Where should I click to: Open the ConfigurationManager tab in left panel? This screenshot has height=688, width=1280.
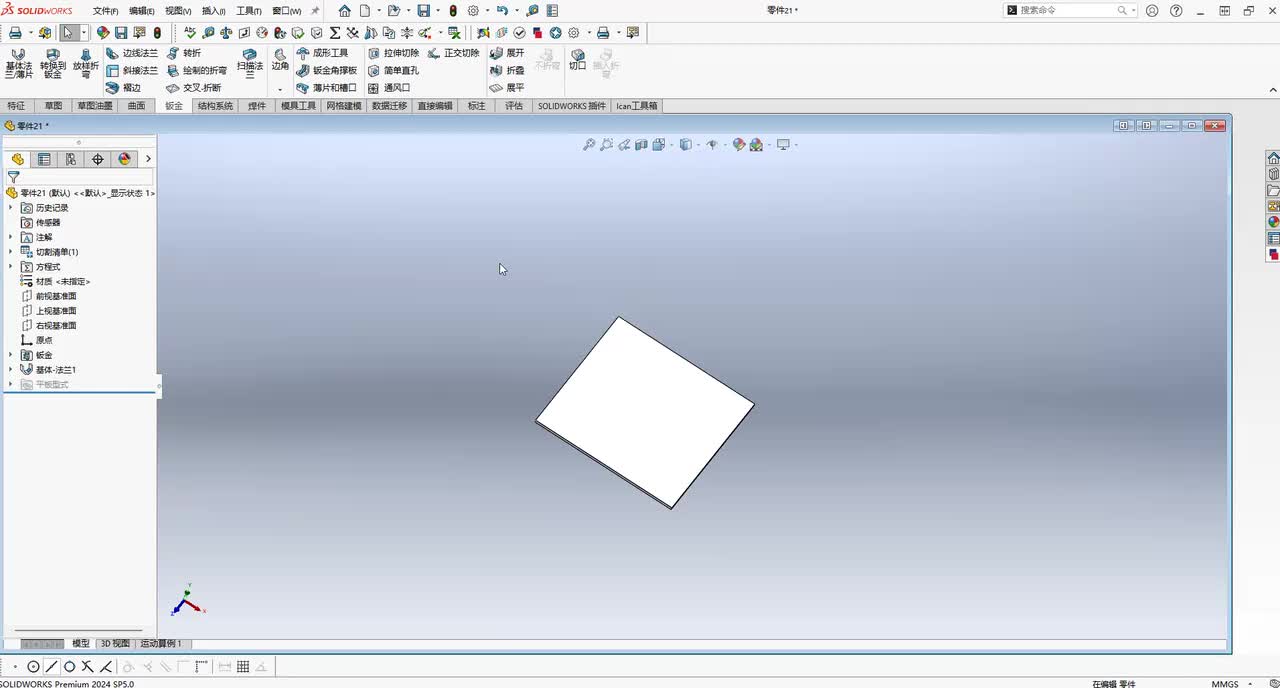71,159
